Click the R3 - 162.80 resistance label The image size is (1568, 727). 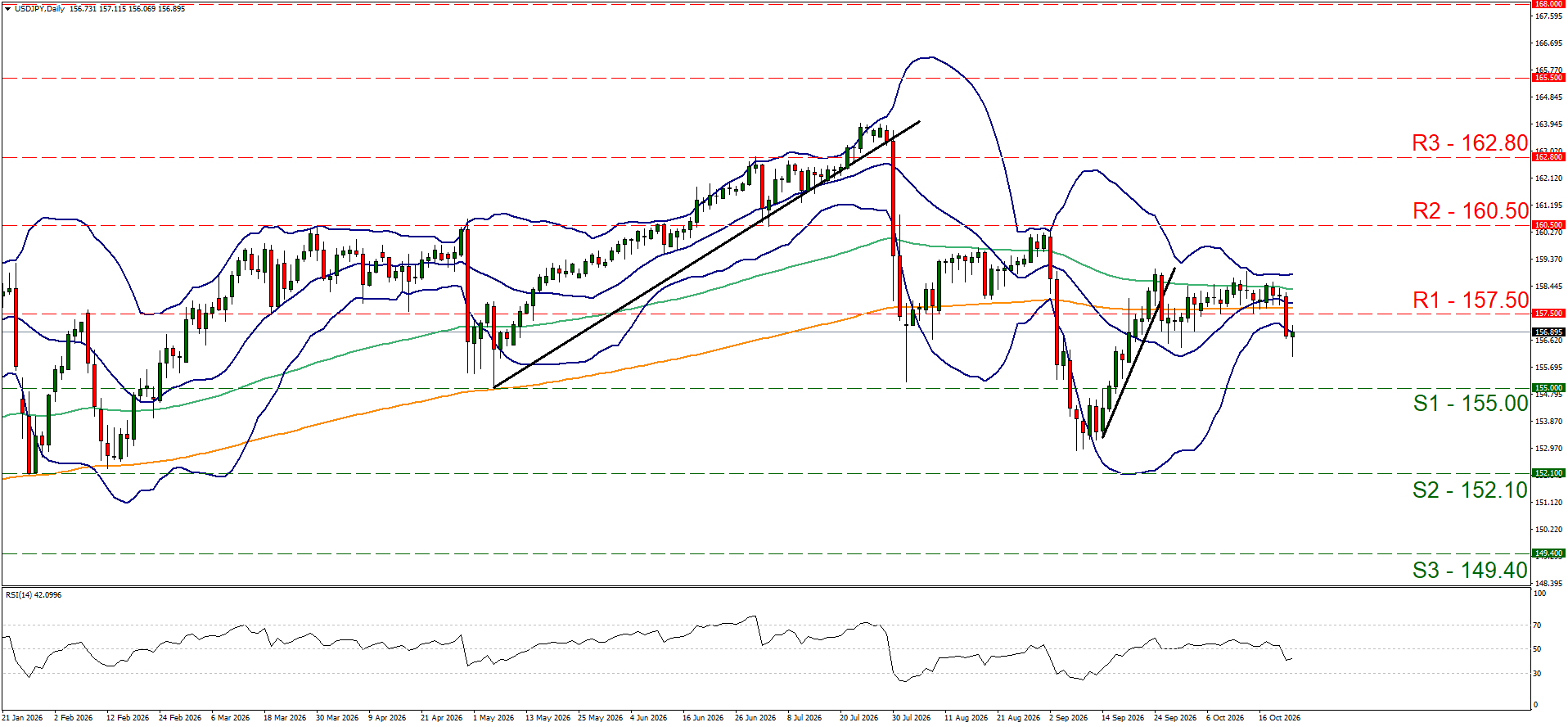point(1470,142)
